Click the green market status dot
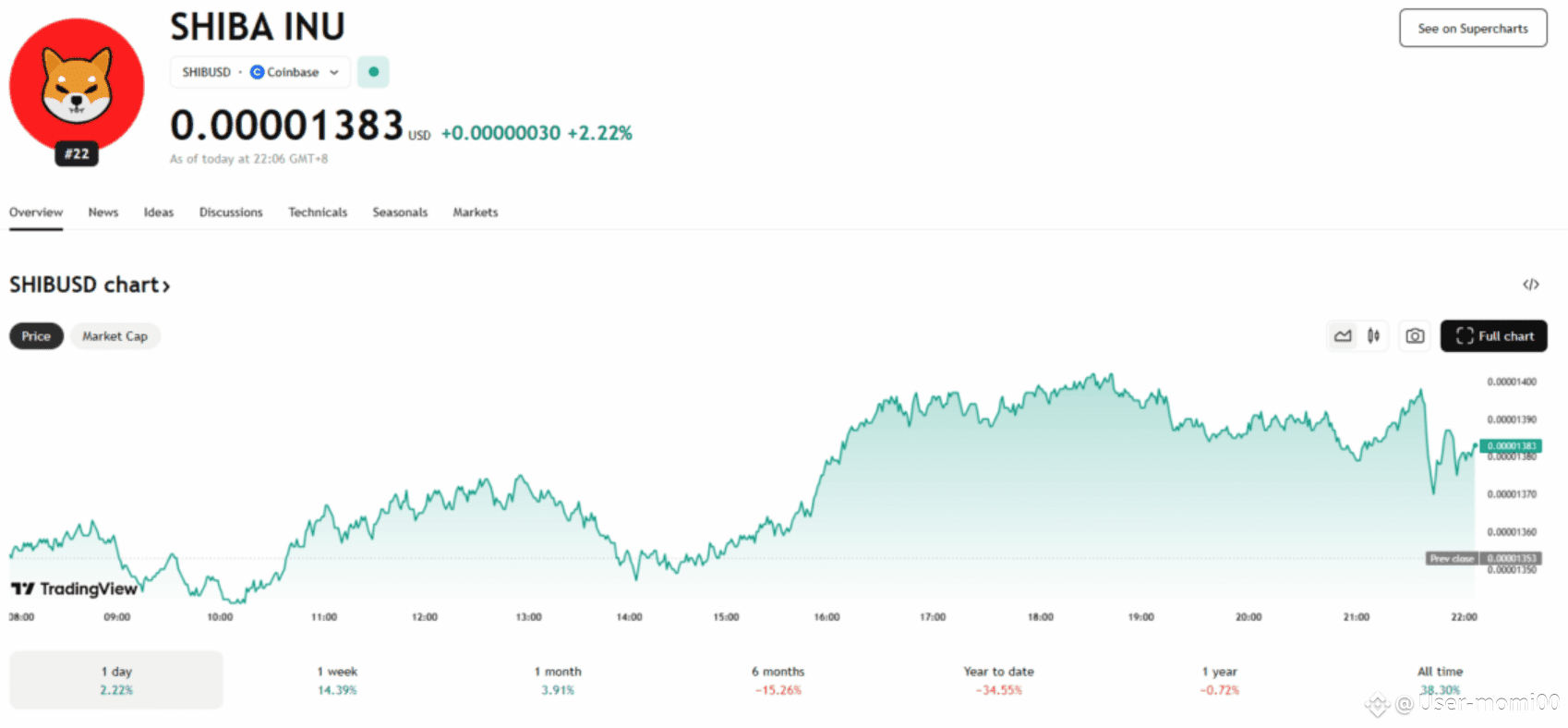 (x=373, y=72)
